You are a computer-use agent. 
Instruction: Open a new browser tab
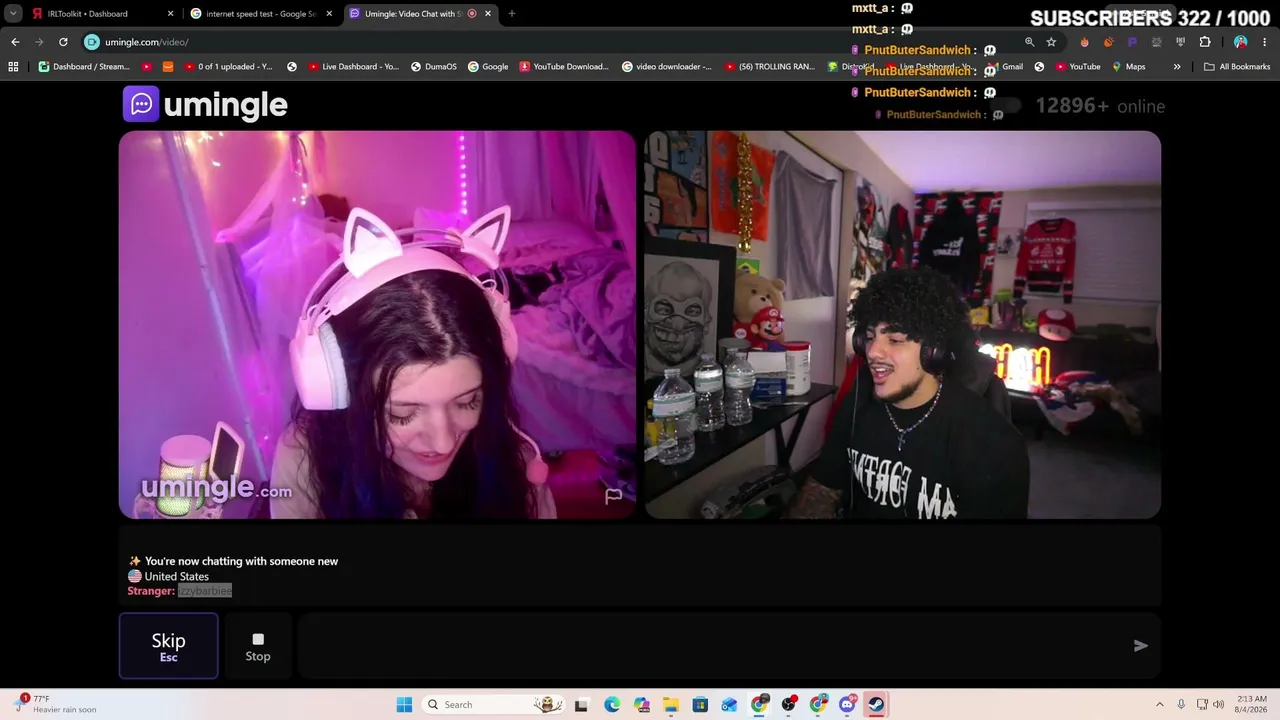(x=512, y=14)
